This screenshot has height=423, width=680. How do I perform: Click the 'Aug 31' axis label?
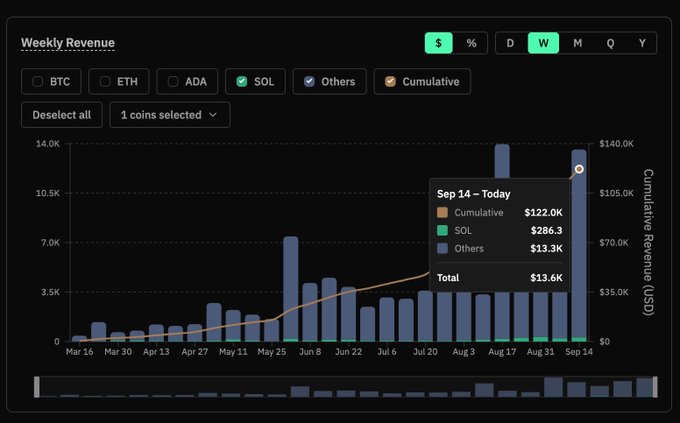click(540, 352)
